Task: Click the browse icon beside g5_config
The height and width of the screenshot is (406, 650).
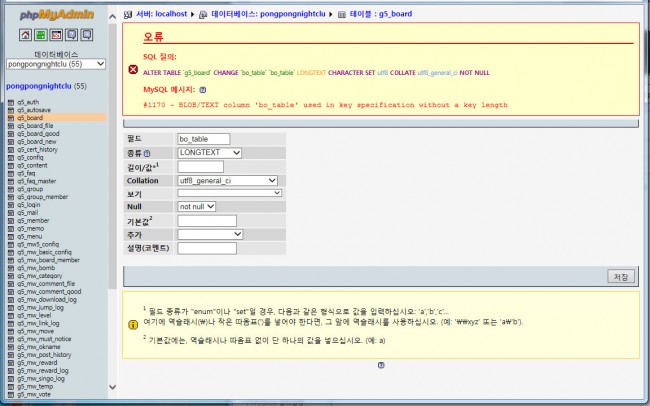Action: tap(11, 157)
